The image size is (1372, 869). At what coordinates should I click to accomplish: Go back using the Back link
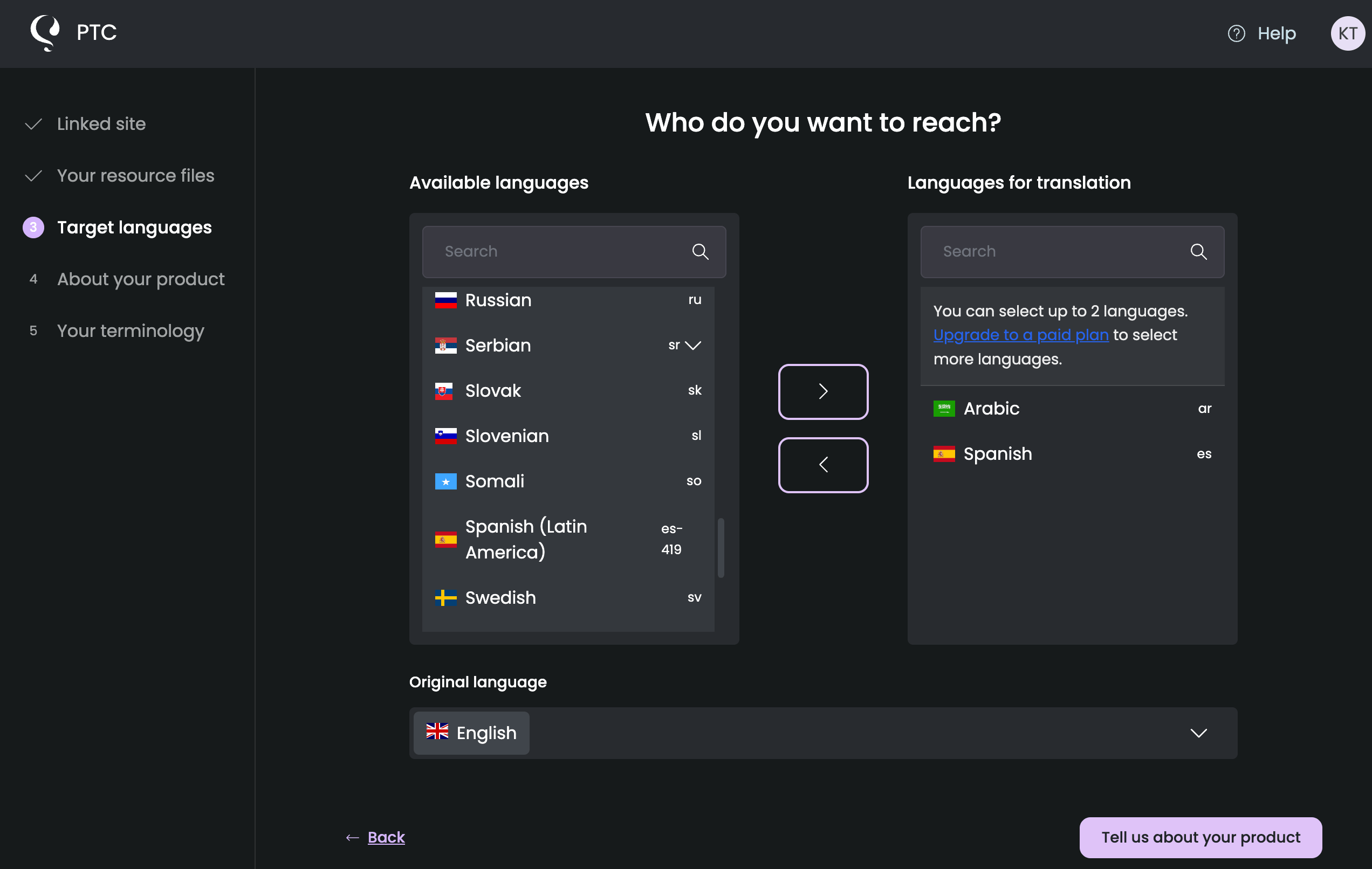coord(386,837)
